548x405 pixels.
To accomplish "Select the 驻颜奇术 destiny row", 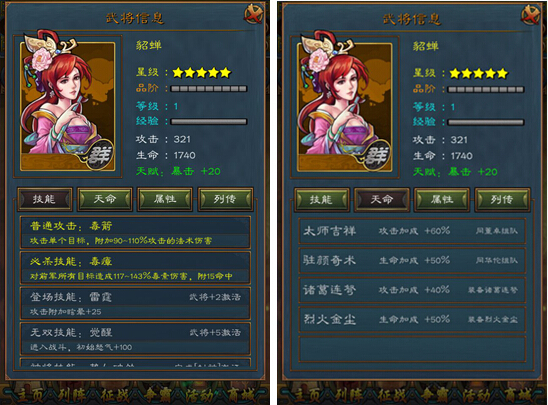I will pos(412,260).
